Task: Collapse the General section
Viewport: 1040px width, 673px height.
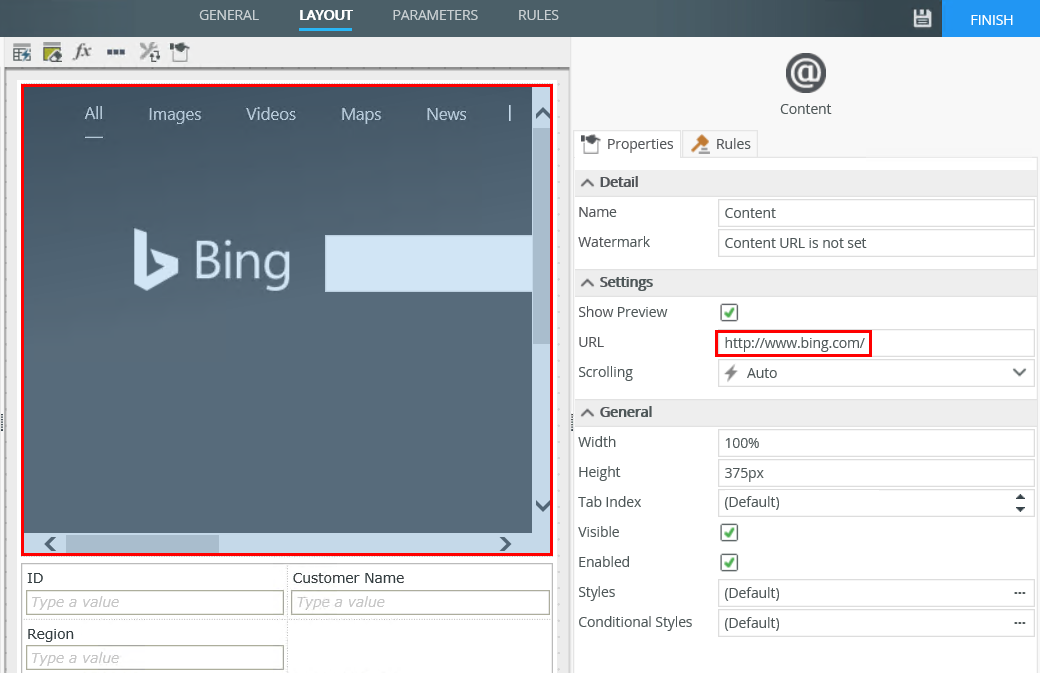Action: coord(588,412)
